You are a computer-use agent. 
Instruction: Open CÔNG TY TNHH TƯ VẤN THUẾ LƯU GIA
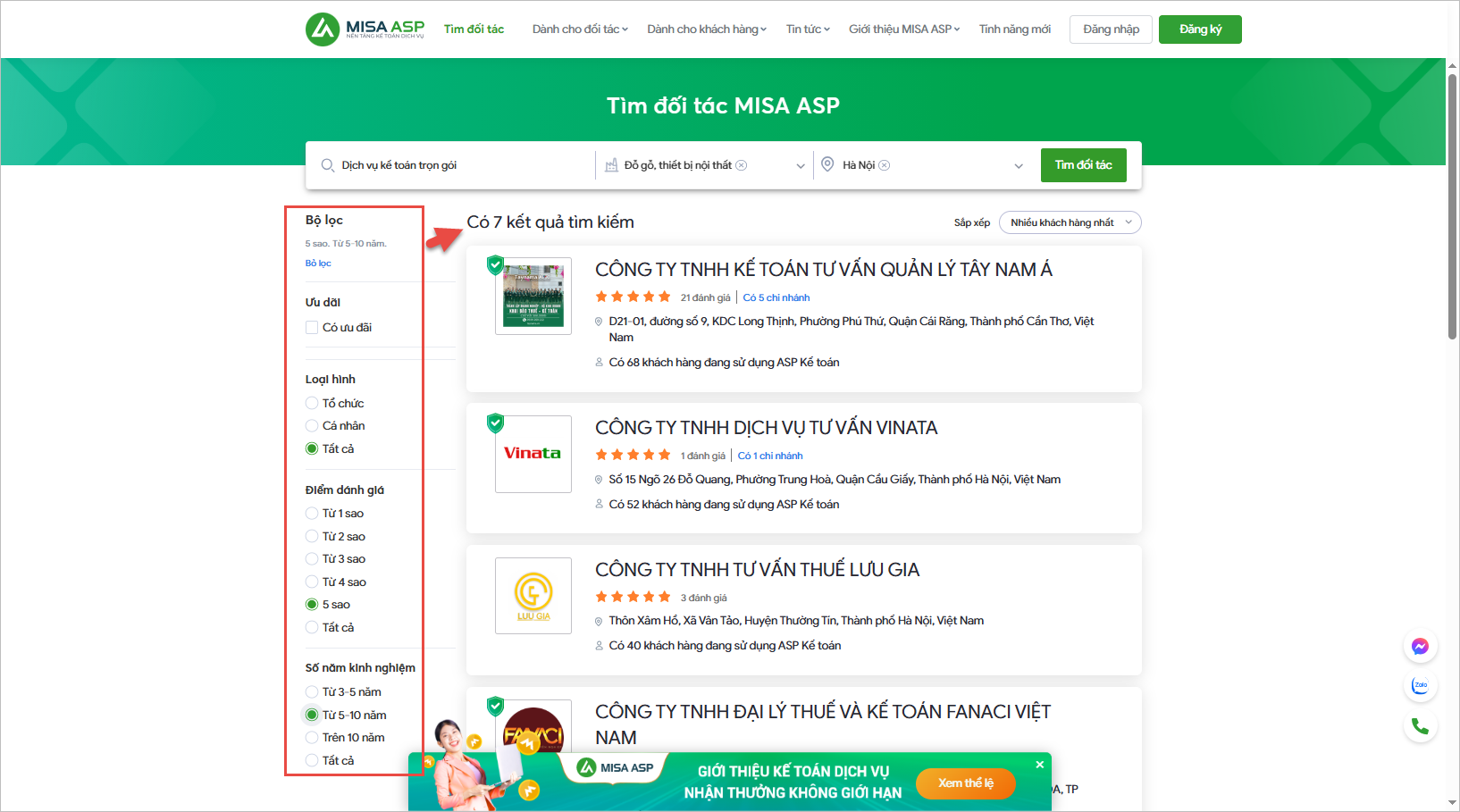[758, 570]
